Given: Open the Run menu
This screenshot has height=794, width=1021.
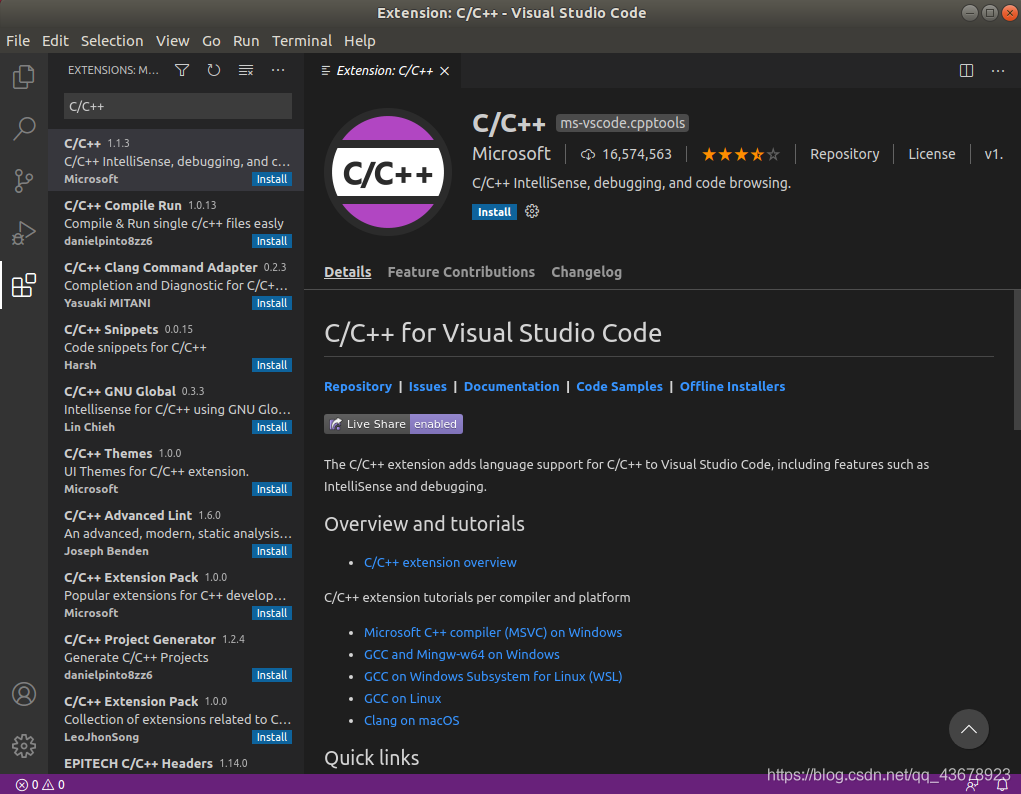Looking at the screenshot, I should [x=246, y=40].
